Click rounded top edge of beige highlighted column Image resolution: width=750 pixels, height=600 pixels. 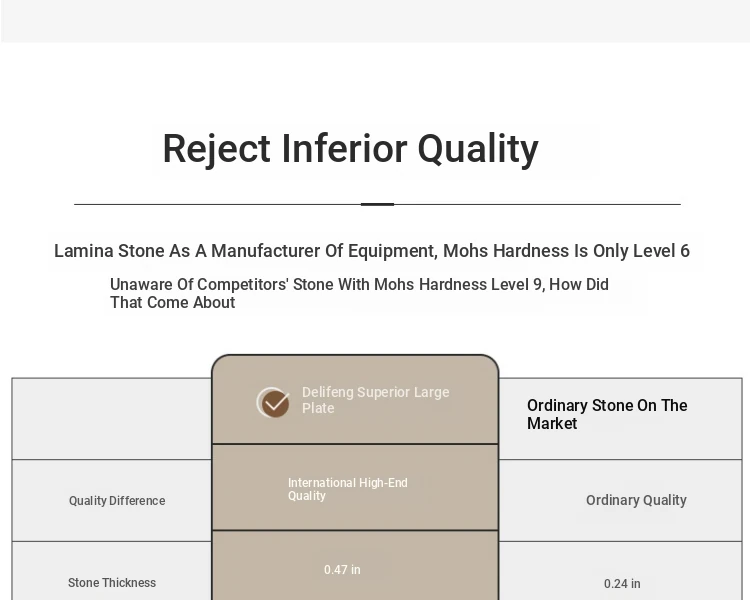pos(355,358)
